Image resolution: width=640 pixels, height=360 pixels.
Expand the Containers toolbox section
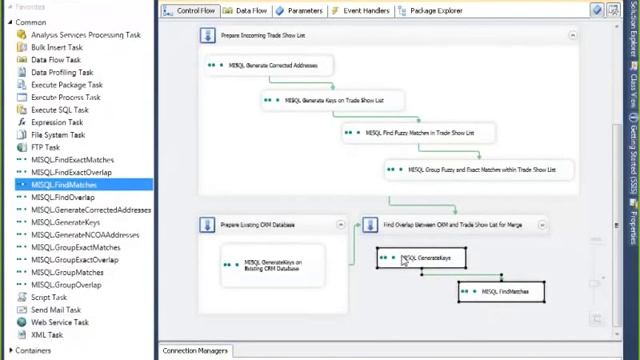pyautogui.click(x=10, y=350)
